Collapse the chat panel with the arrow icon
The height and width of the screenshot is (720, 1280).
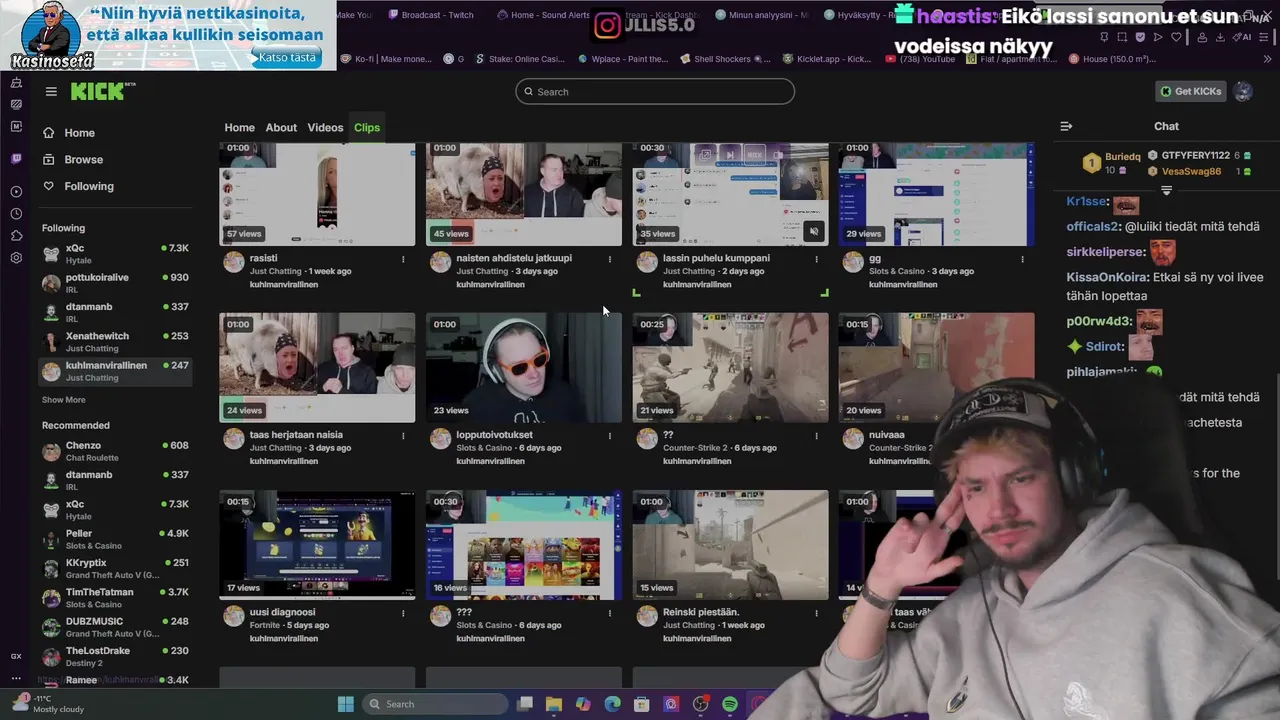(x=1066, y=126)
